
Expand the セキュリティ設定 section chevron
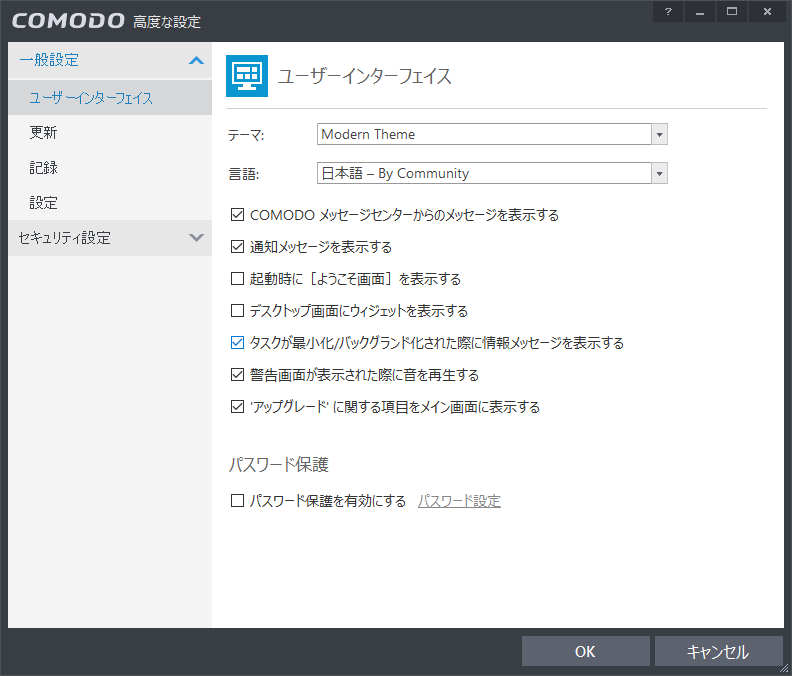[x=196, y=237]
